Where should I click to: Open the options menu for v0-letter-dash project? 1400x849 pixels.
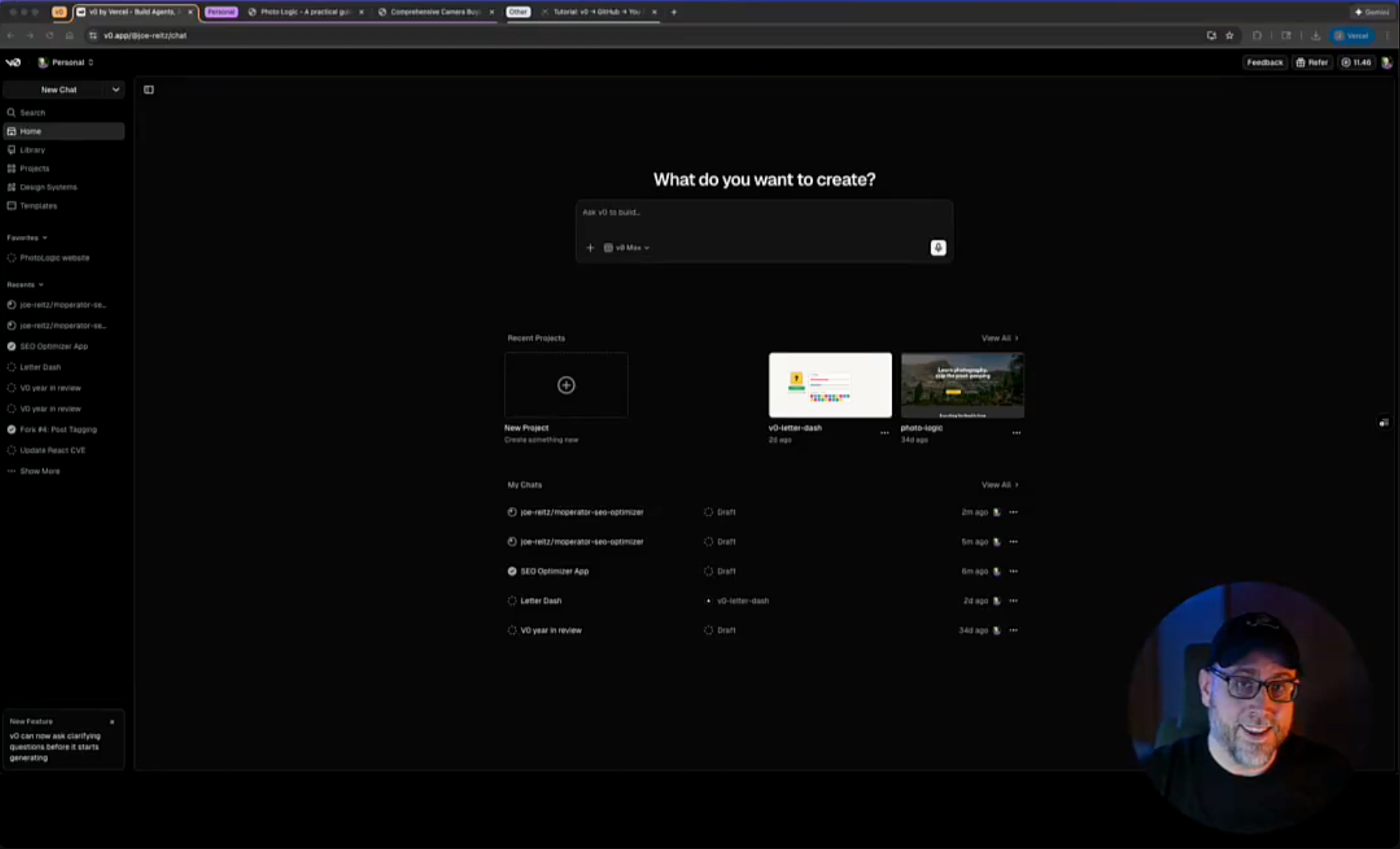[884, 433]
